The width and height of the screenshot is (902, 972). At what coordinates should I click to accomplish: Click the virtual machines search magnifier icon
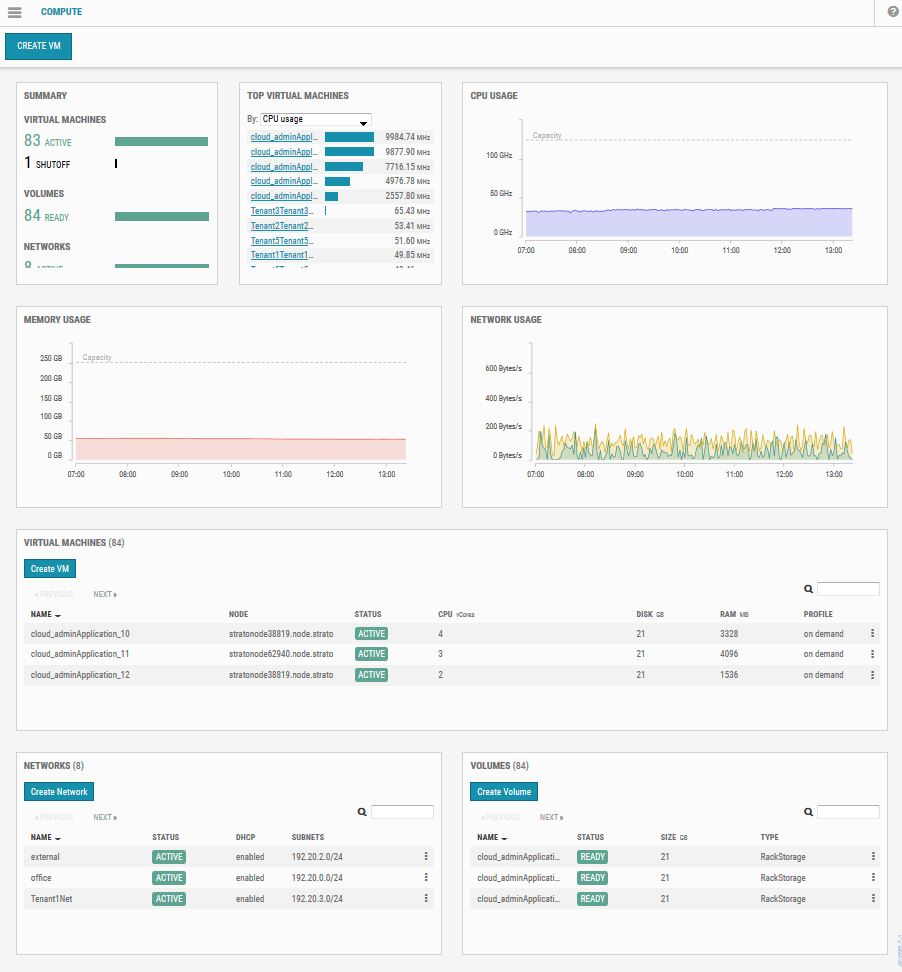point(808,589)
